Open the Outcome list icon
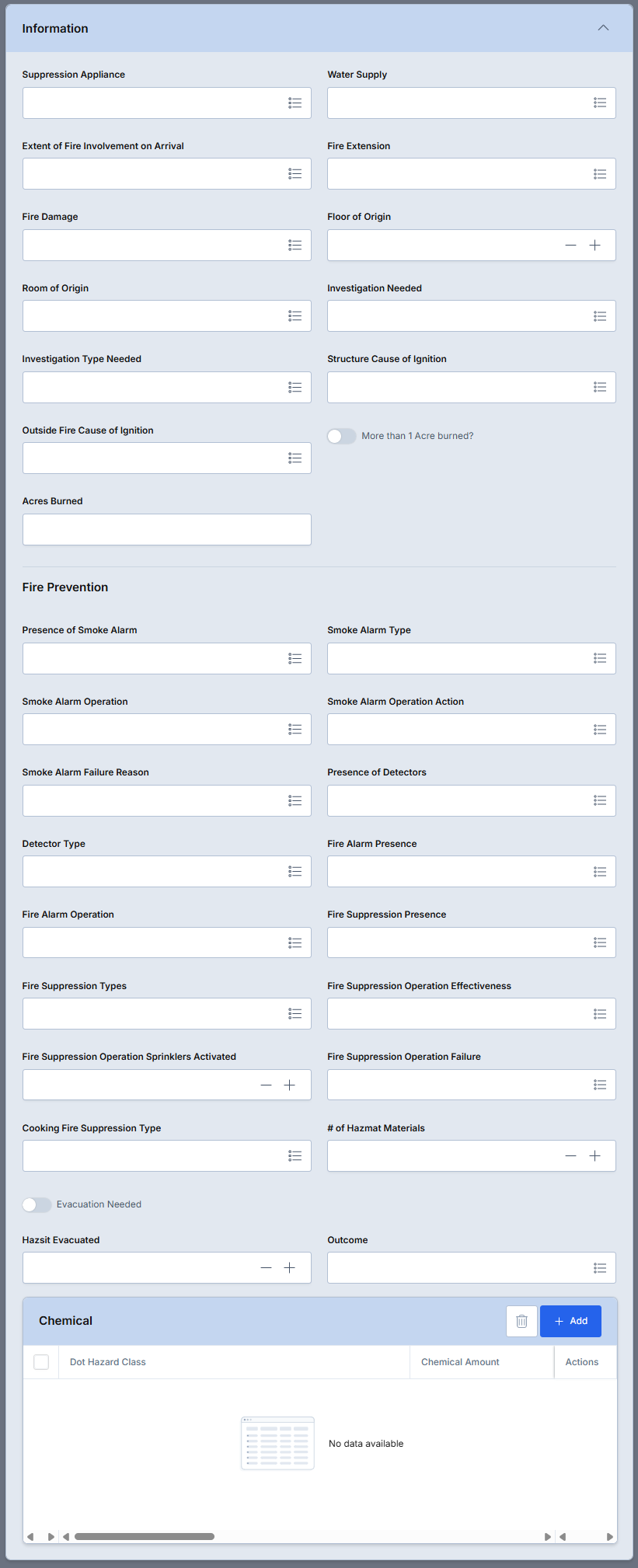Image resolution: width=638 pixels, height=1568 pixels. click(600, 1267)
